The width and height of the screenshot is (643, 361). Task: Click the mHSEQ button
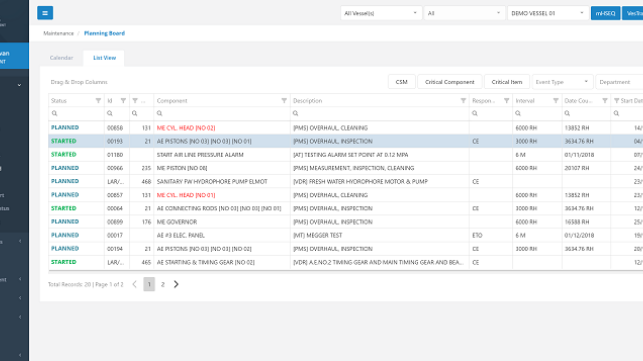(x=605, y=13)
